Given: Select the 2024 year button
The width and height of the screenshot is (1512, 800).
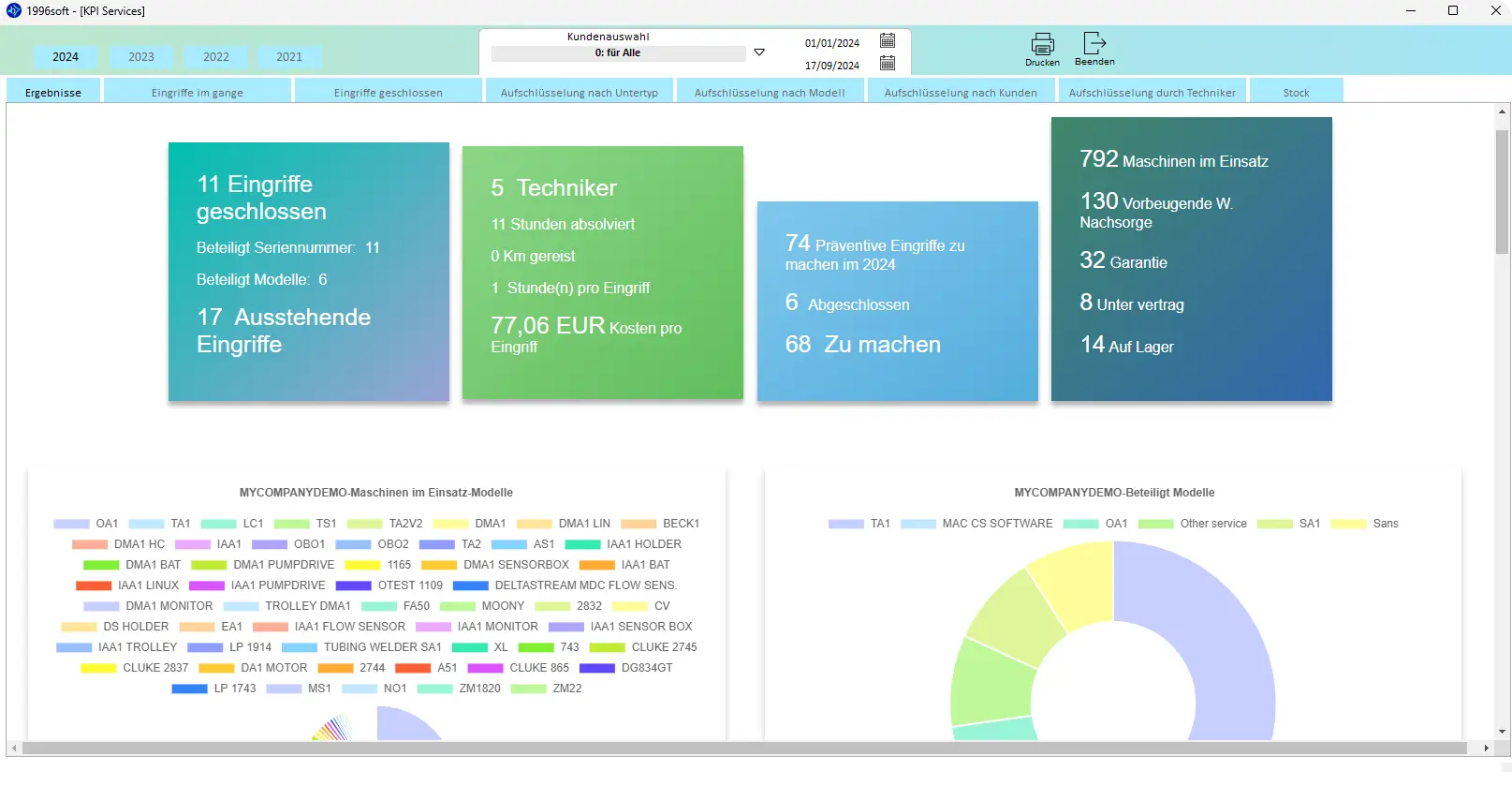Looking at the screenshot, I should click(66, 57).
